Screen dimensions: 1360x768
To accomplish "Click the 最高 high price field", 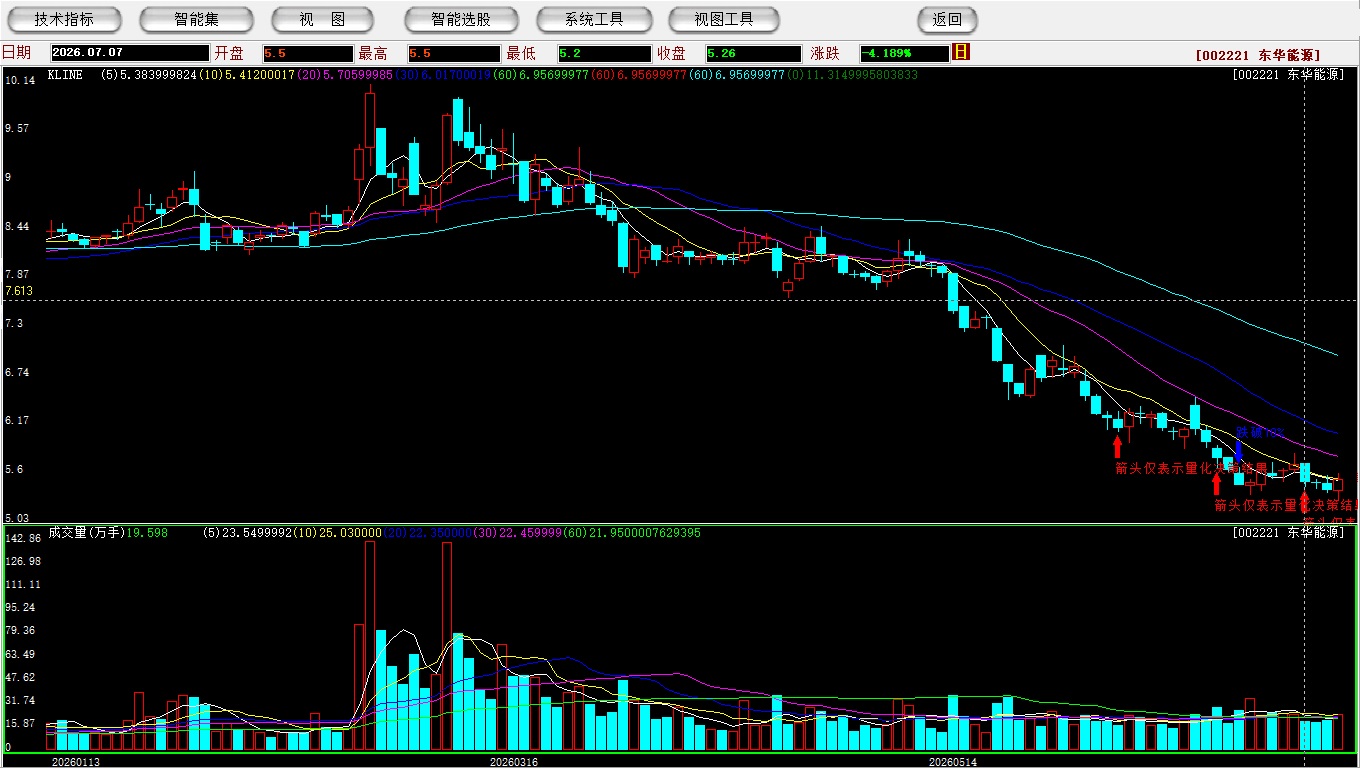I will 453,53.
